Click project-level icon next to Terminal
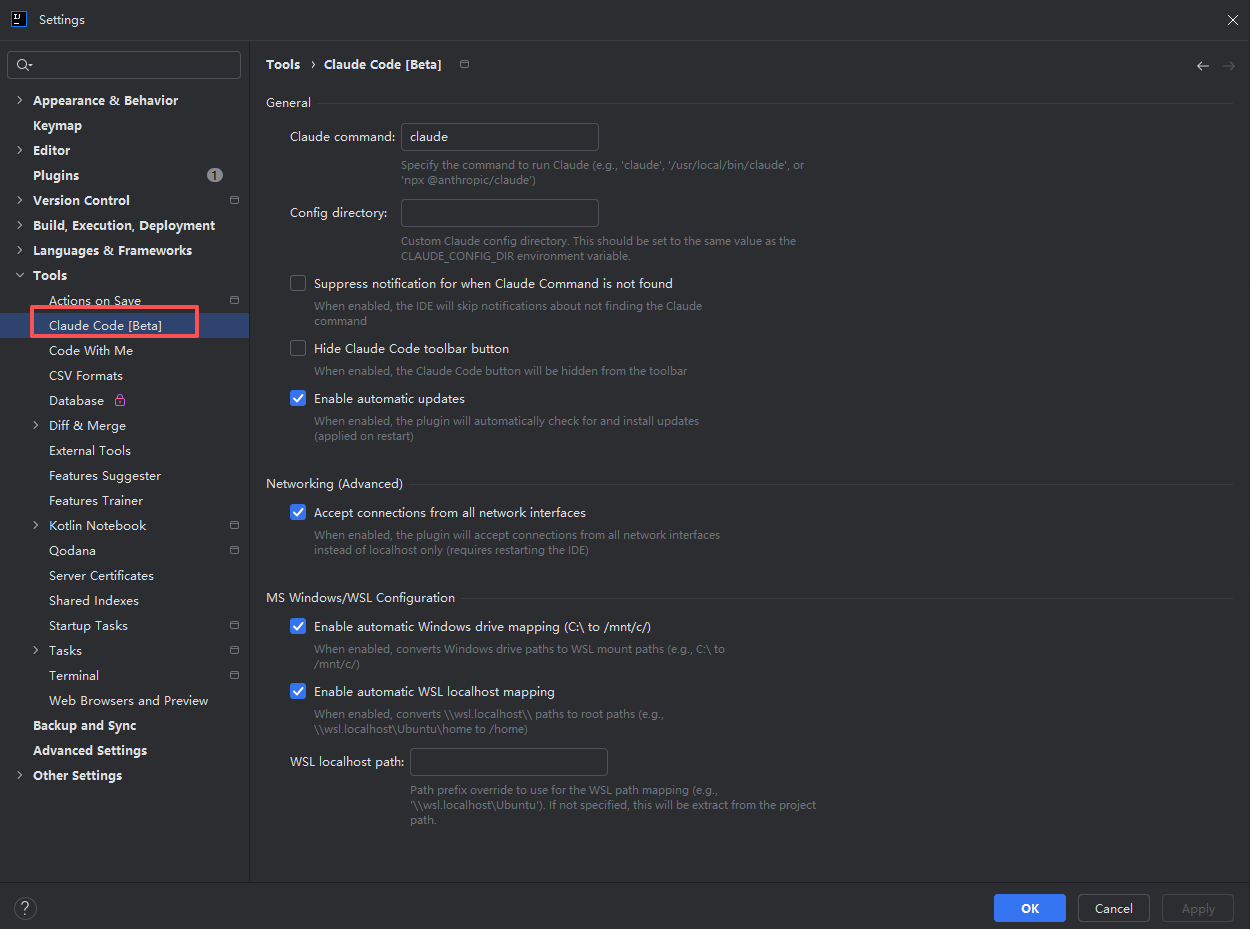The height and width of the screenshot is (929, 1250). tap(234, 675)
